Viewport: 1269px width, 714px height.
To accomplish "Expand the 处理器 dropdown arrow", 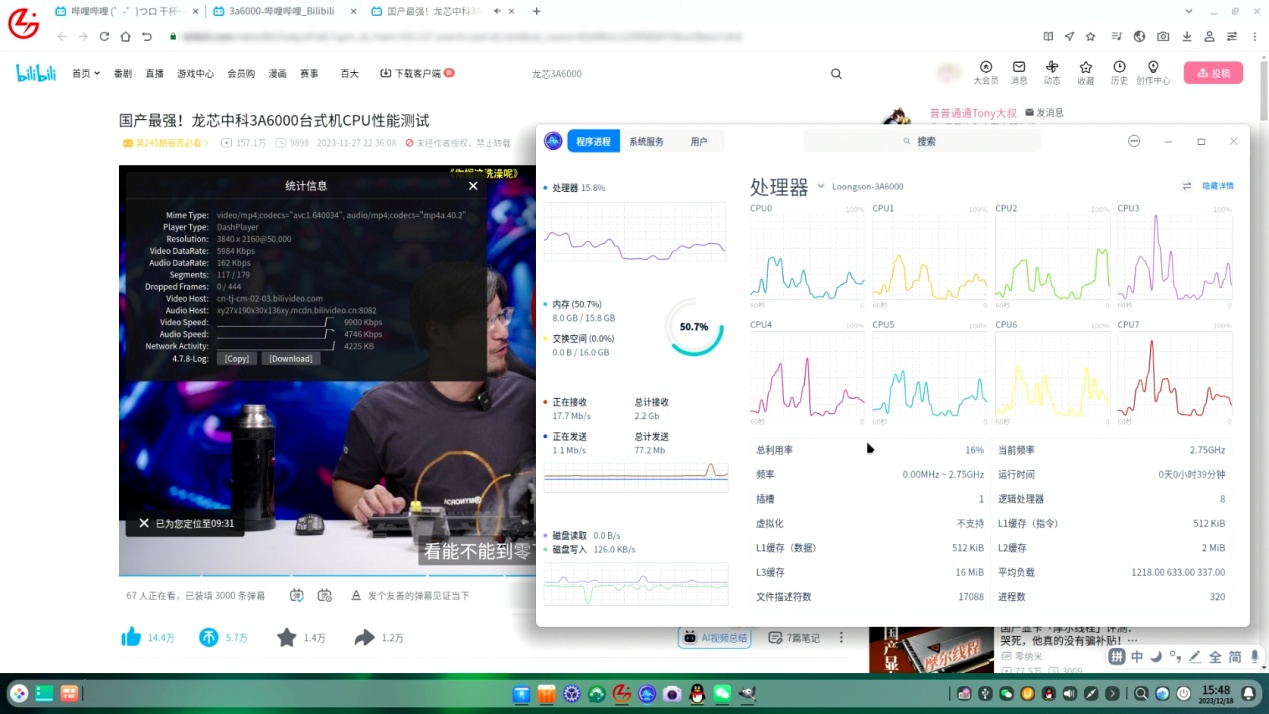I will (820, 186).
